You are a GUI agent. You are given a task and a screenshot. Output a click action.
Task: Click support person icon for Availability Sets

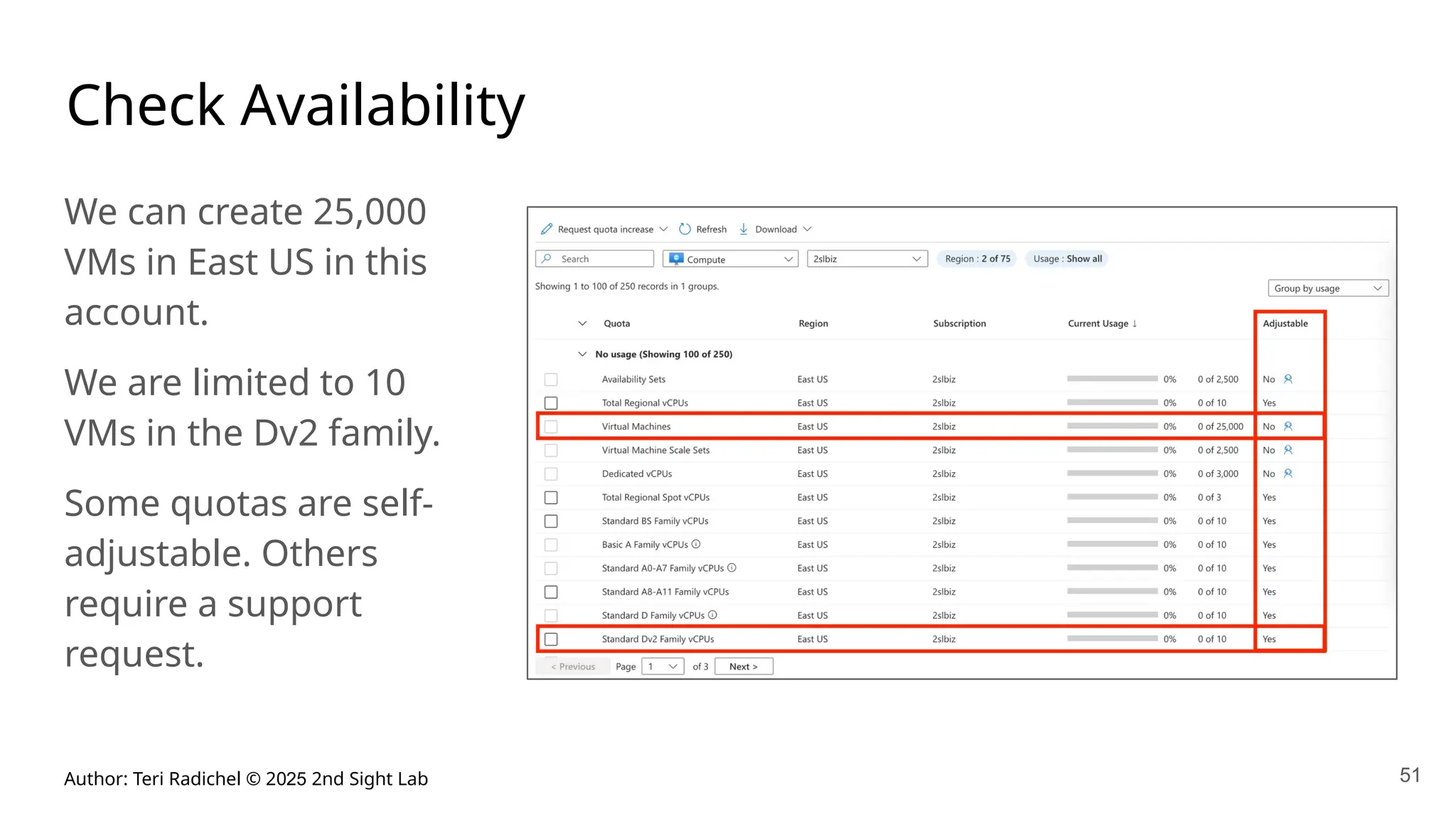pos(1288,379)
